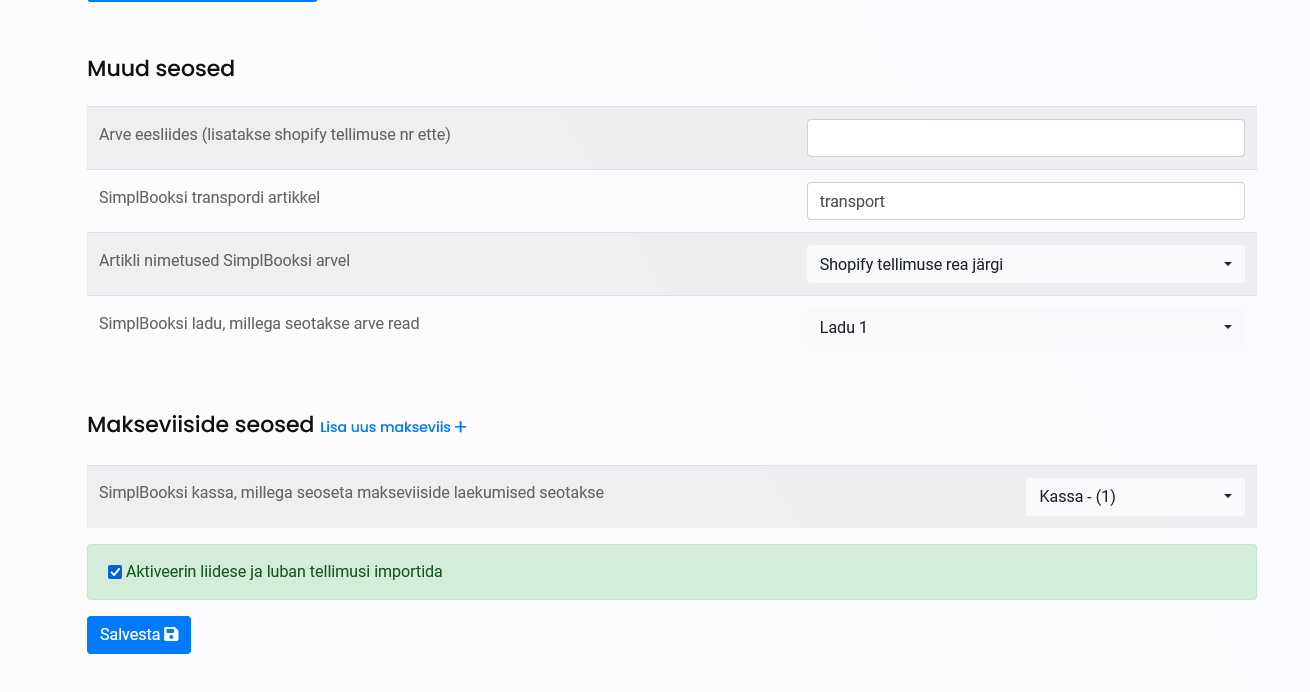Click the plus icon beside Lisa uus makseviis

[x=461, y=427]
